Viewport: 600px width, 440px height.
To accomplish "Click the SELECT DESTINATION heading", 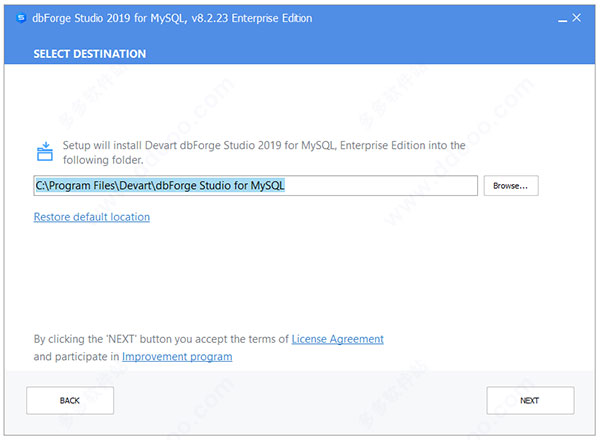I will [90, 54].
